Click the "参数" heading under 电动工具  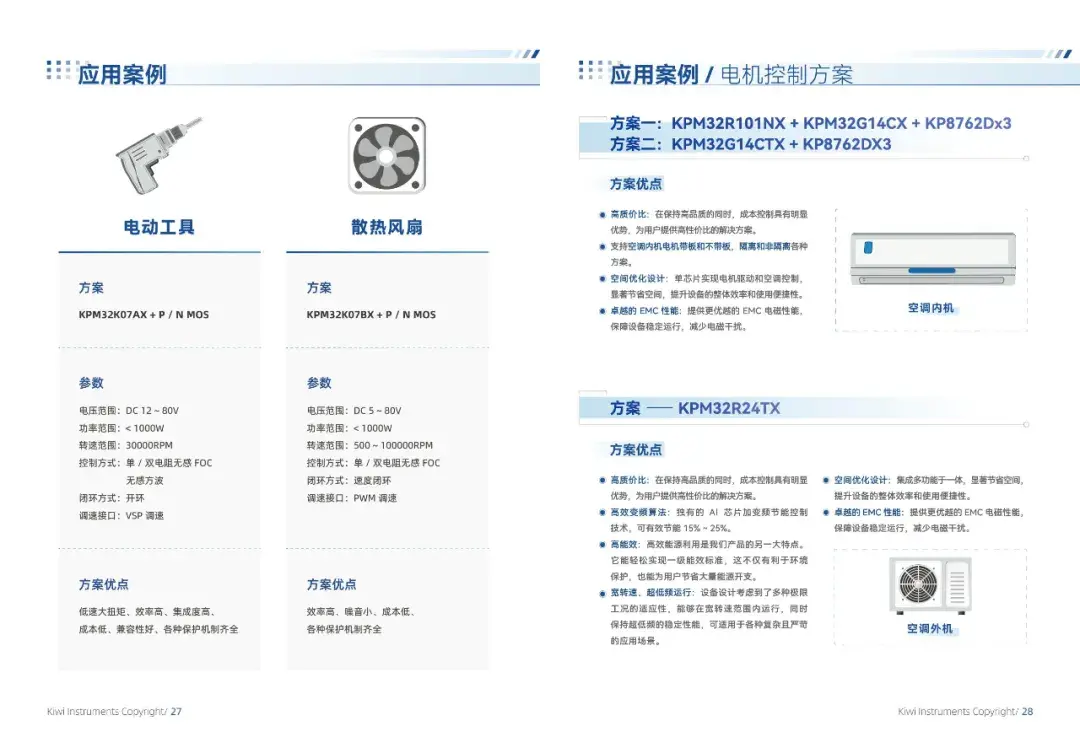click(91, 383)
